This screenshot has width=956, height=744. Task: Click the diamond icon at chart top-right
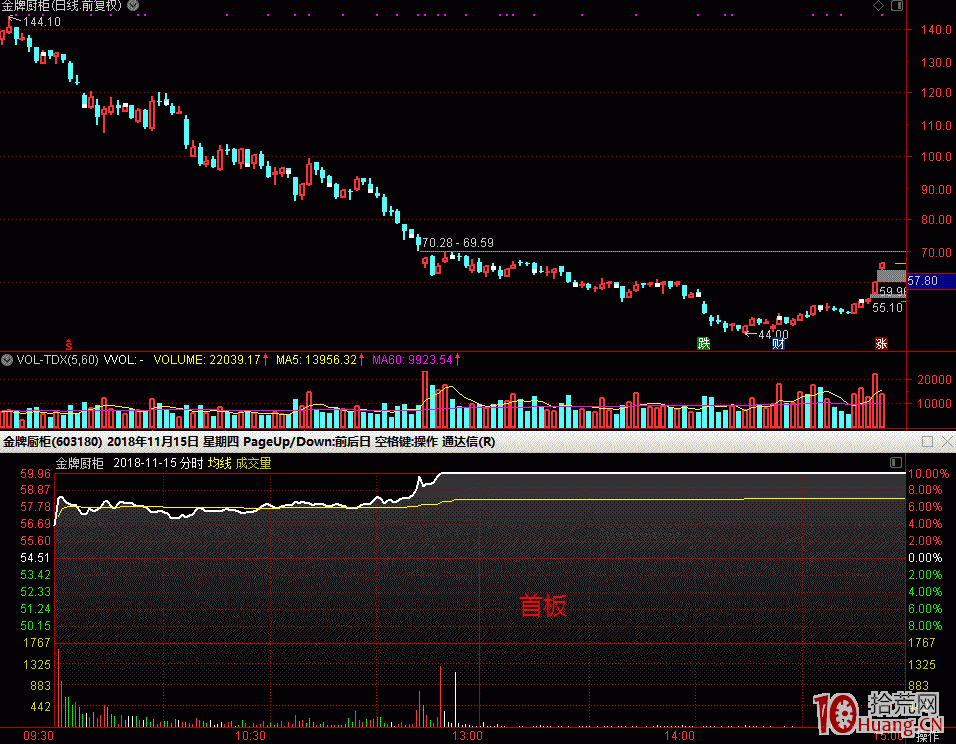tap(878, 6)
